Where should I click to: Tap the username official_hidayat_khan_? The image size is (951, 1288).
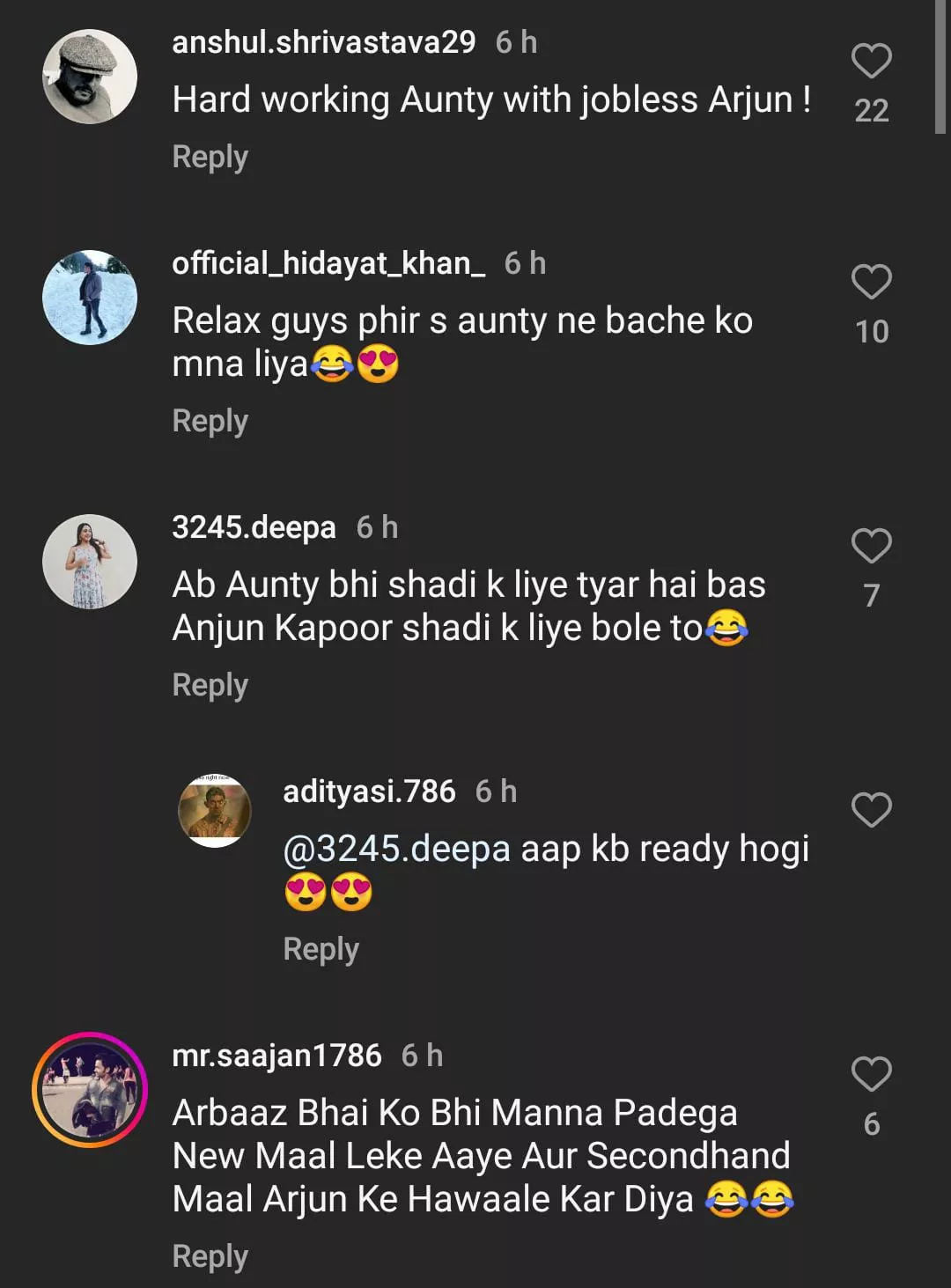click(328, 263)
